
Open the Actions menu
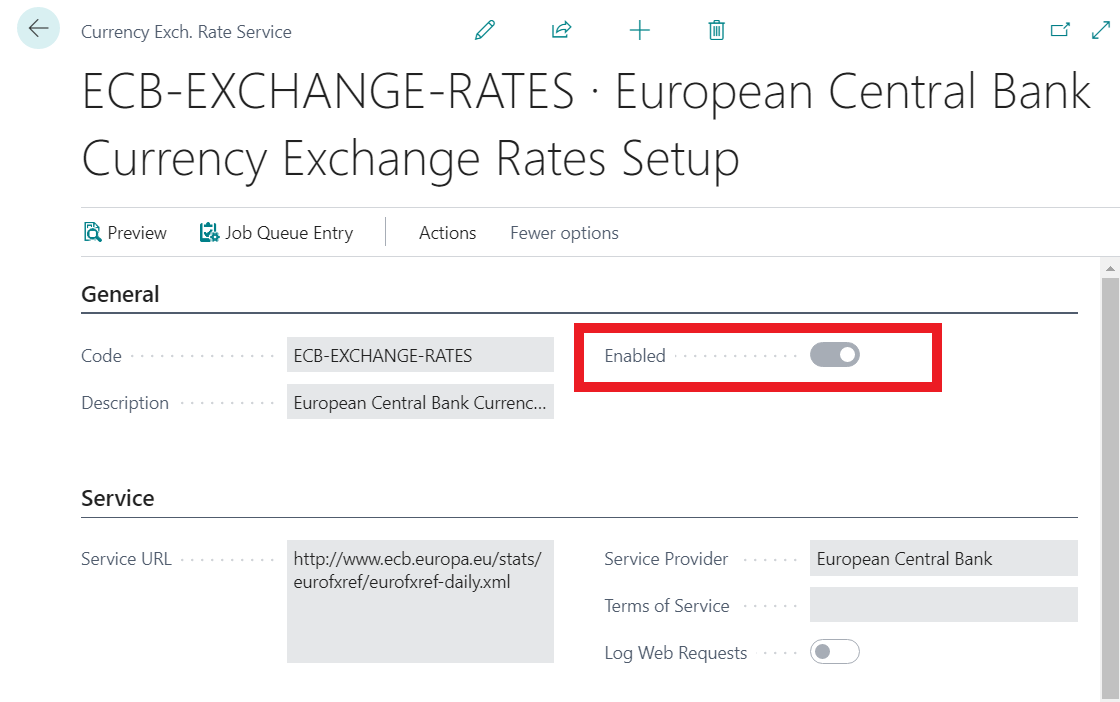pyautogui.click(x=447, y=233)
